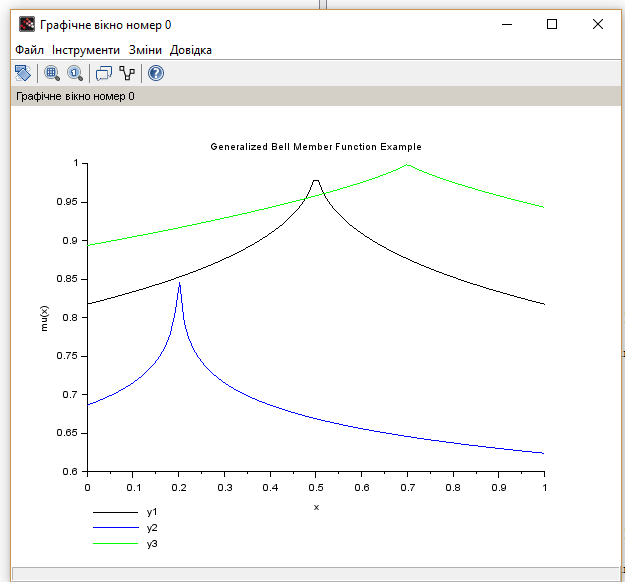Screen dimensions: 625x582
Task: Click the mu(x) vertical axis label
Action: [x=44, y=318]
